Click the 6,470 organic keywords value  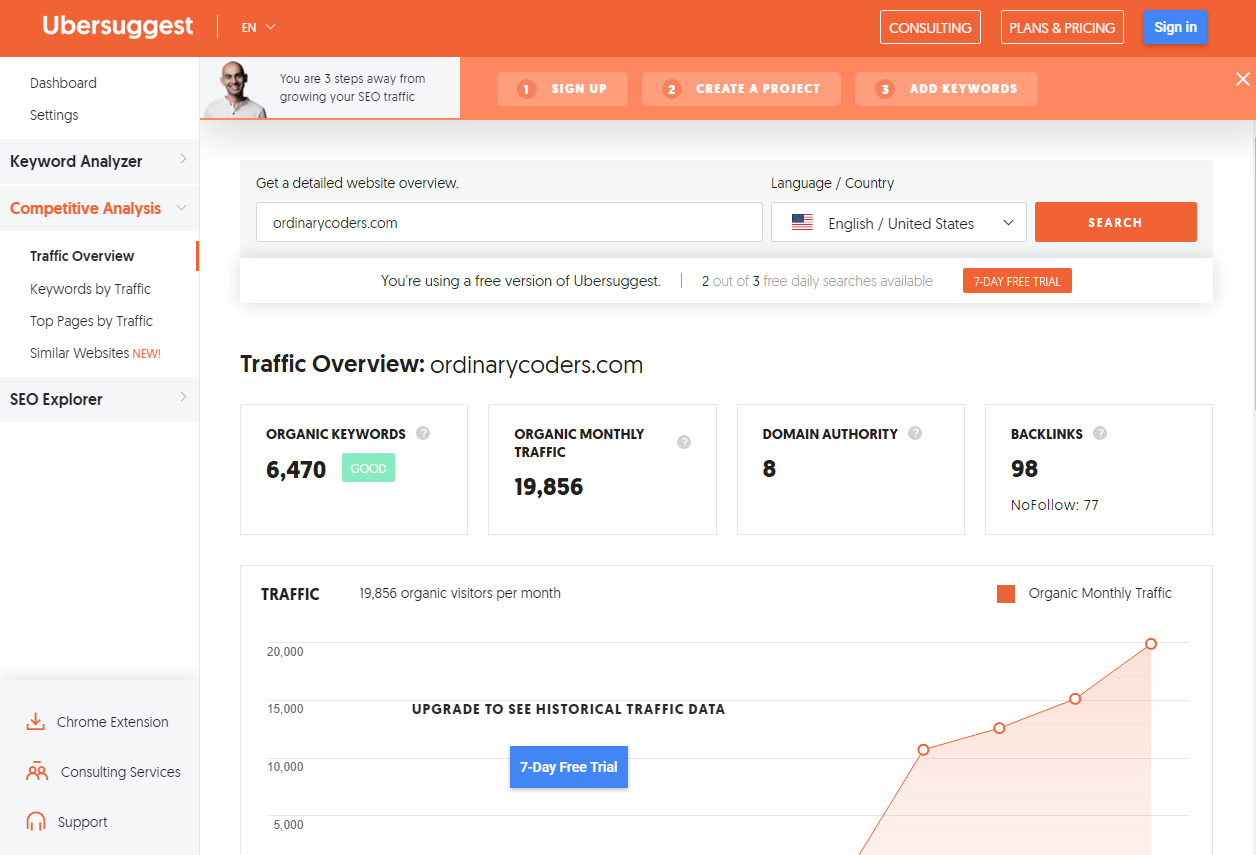point(296,469)
